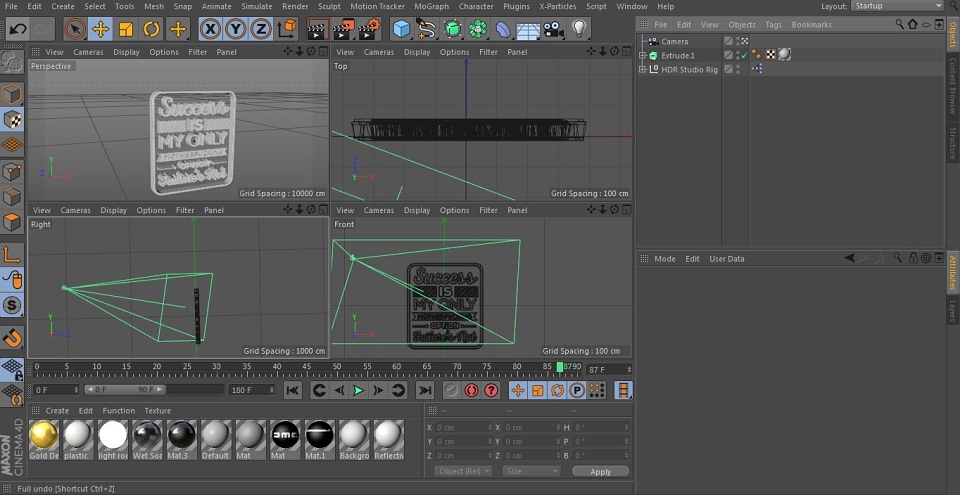This screenshot has height=495, width=960.
Task: Open Edit Render Settings icon
Action: [369, 29]
